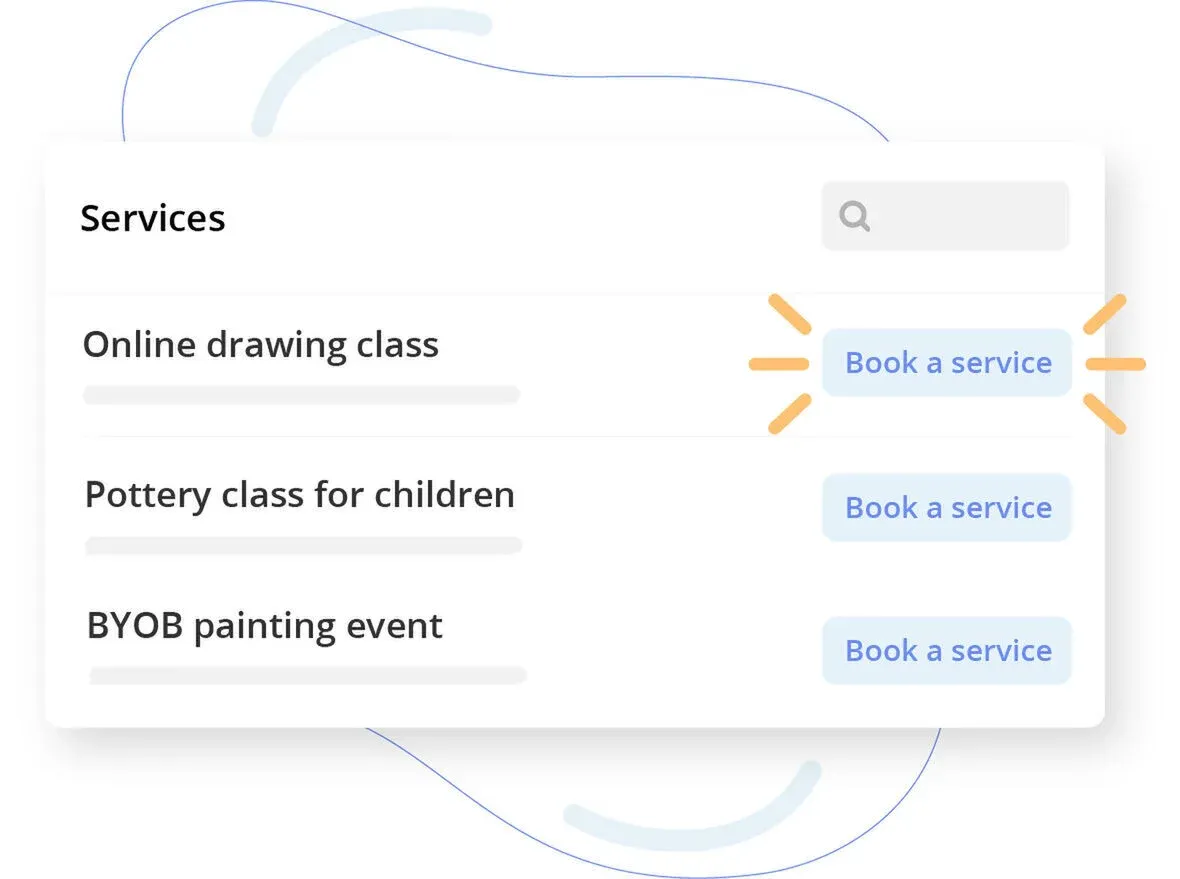Image resolution: width=1180 pixels, height=879 pixels.
Task: Click divider line below the Services header
Action: [x=575, y=294]
